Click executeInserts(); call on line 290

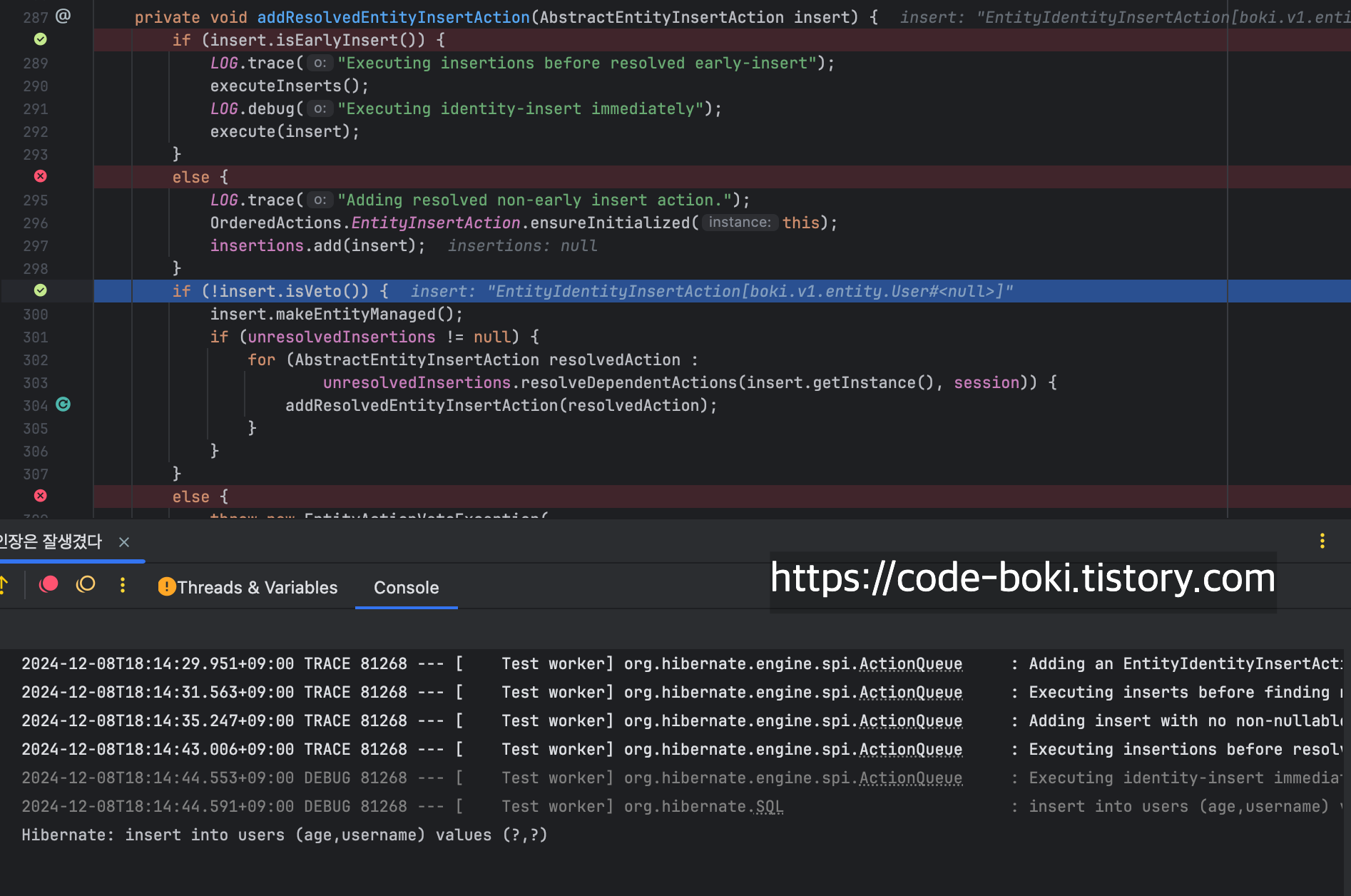(x=290, y=86)
